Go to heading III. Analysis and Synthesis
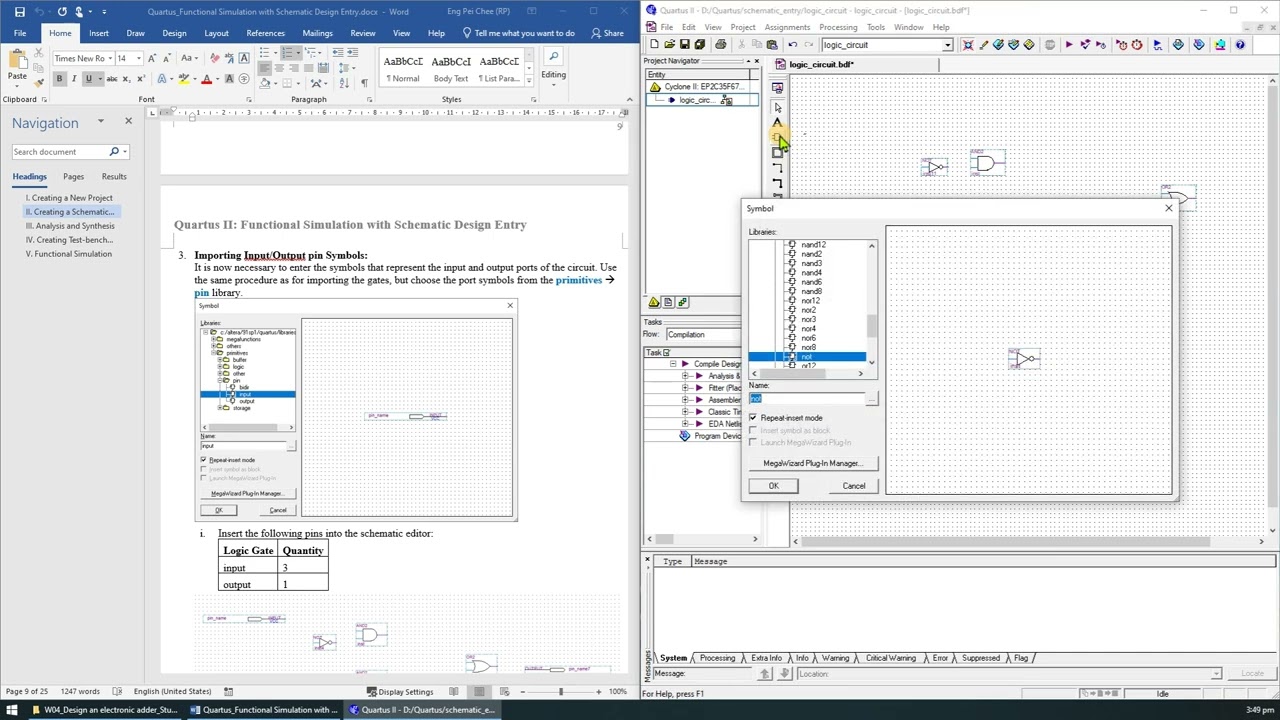 [x=70, y=226]
